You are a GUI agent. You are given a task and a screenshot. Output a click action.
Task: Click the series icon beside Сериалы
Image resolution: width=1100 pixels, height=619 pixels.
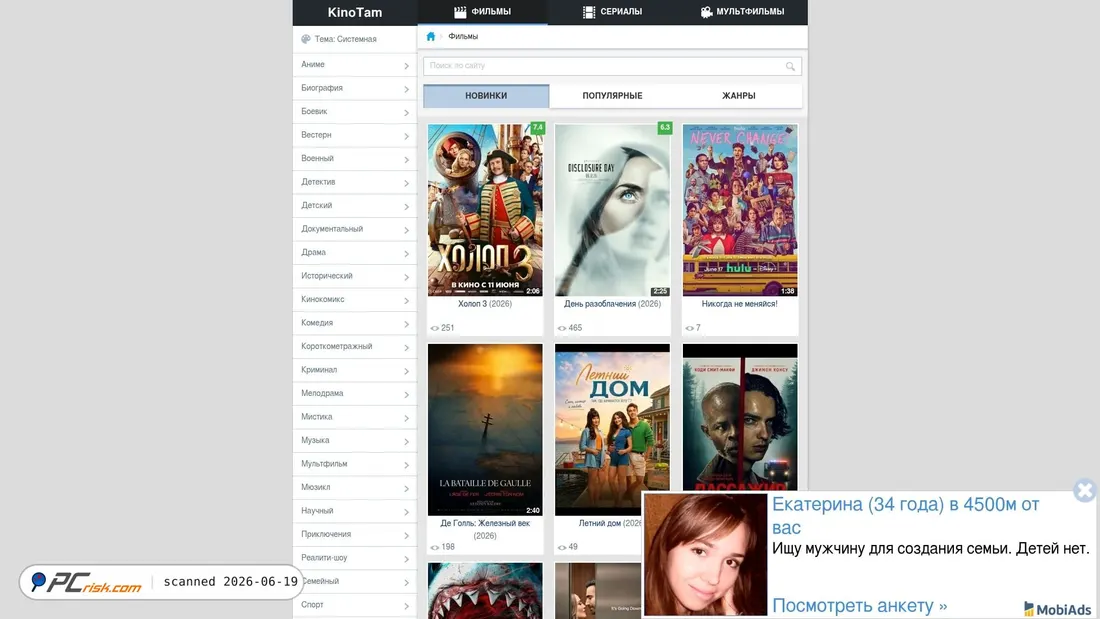click(589, 12)
